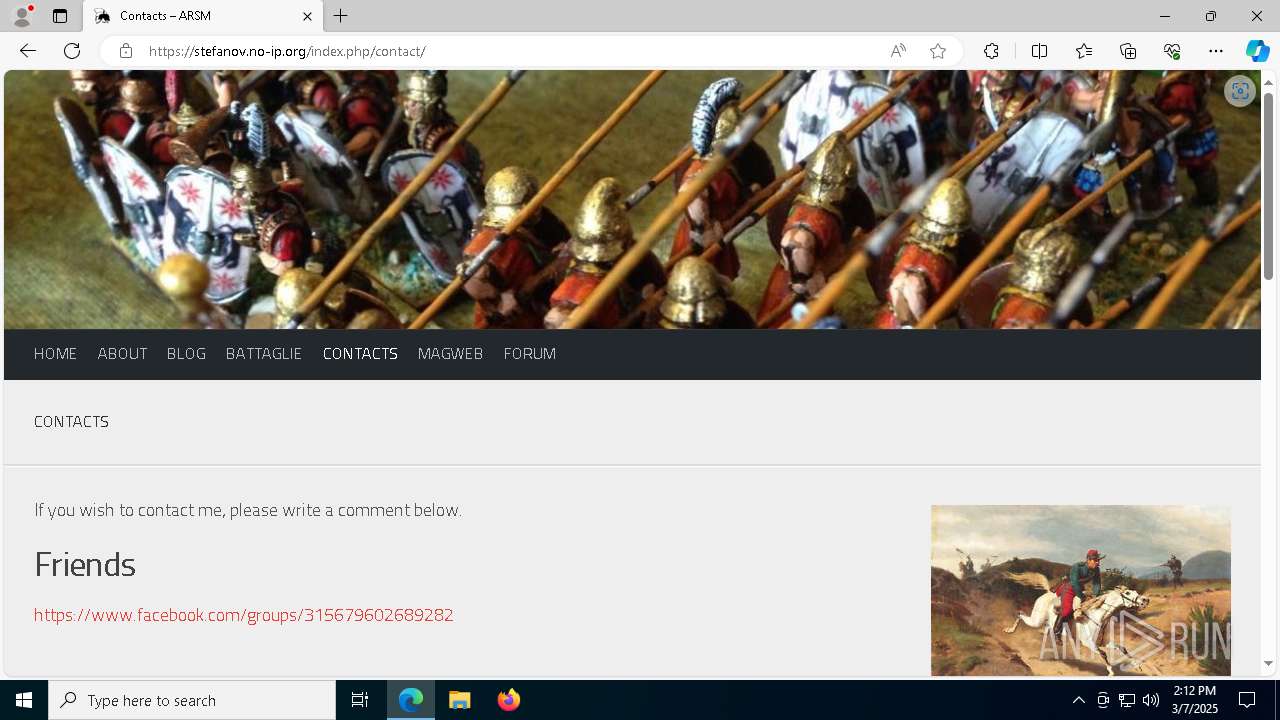Open a new browser tab
Image resolution: width=1280 pixels, height=720 pixels.
coord(341,16)
